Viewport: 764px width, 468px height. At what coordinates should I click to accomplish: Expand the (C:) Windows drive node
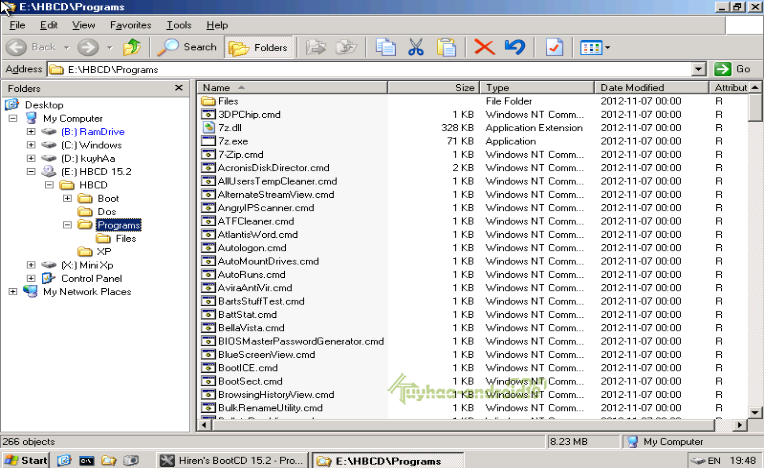tap(31, 145)
